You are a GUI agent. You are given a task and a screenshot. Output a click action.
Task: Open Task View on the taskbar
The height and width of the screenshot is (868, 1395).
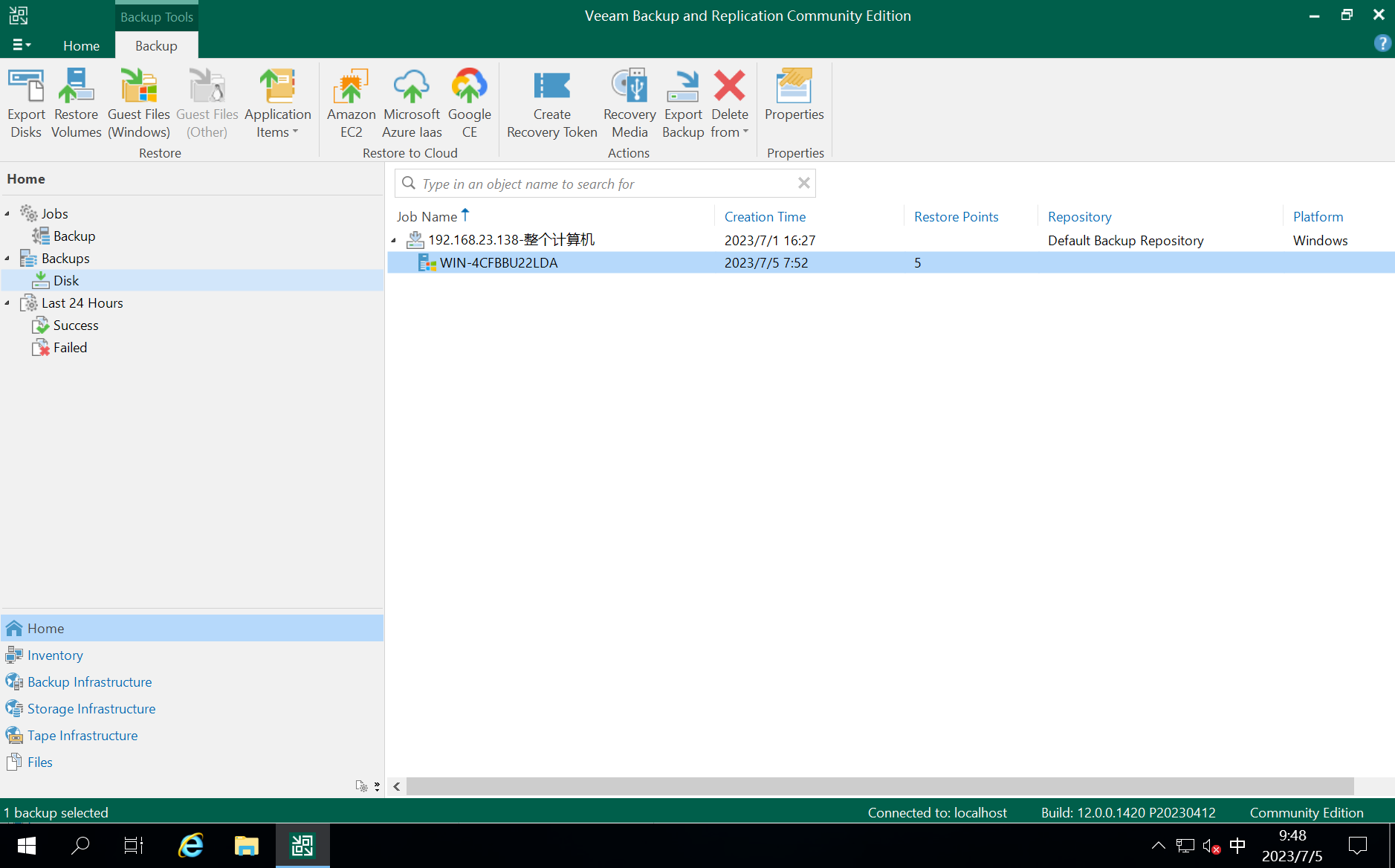[x=134, y=845]
